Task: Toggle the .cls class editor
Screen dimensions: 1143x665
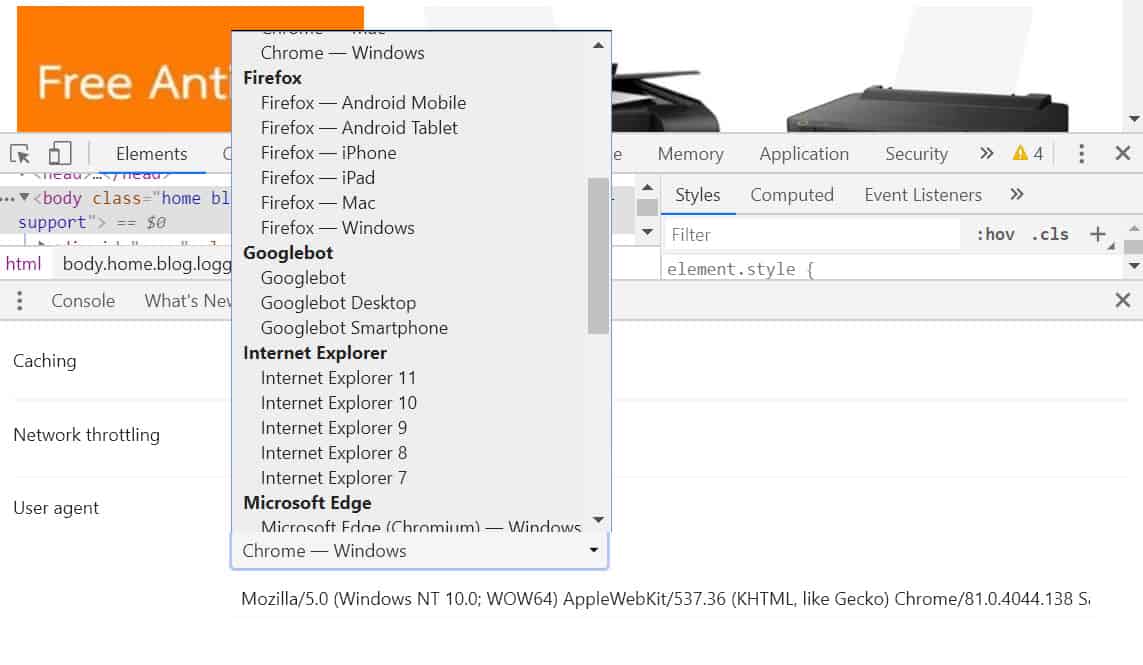Action: click(1050, 234)
